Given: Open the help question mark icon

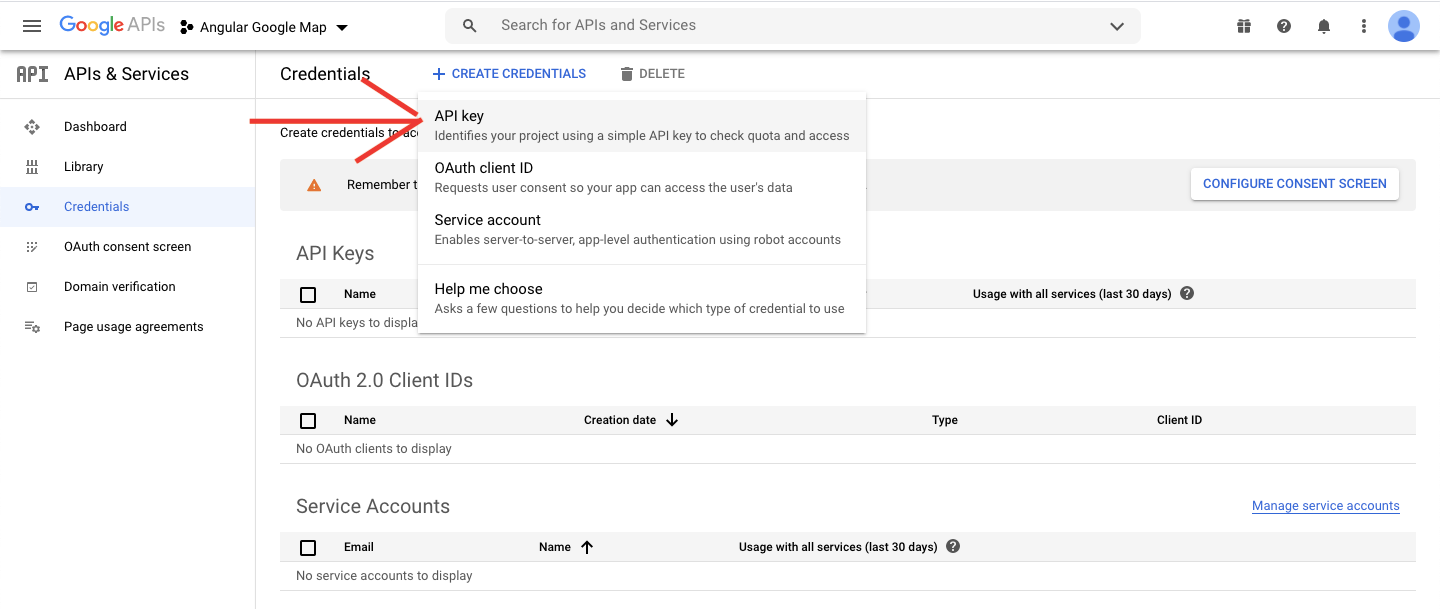Looking at the screenshot, I should point(1284,26).
